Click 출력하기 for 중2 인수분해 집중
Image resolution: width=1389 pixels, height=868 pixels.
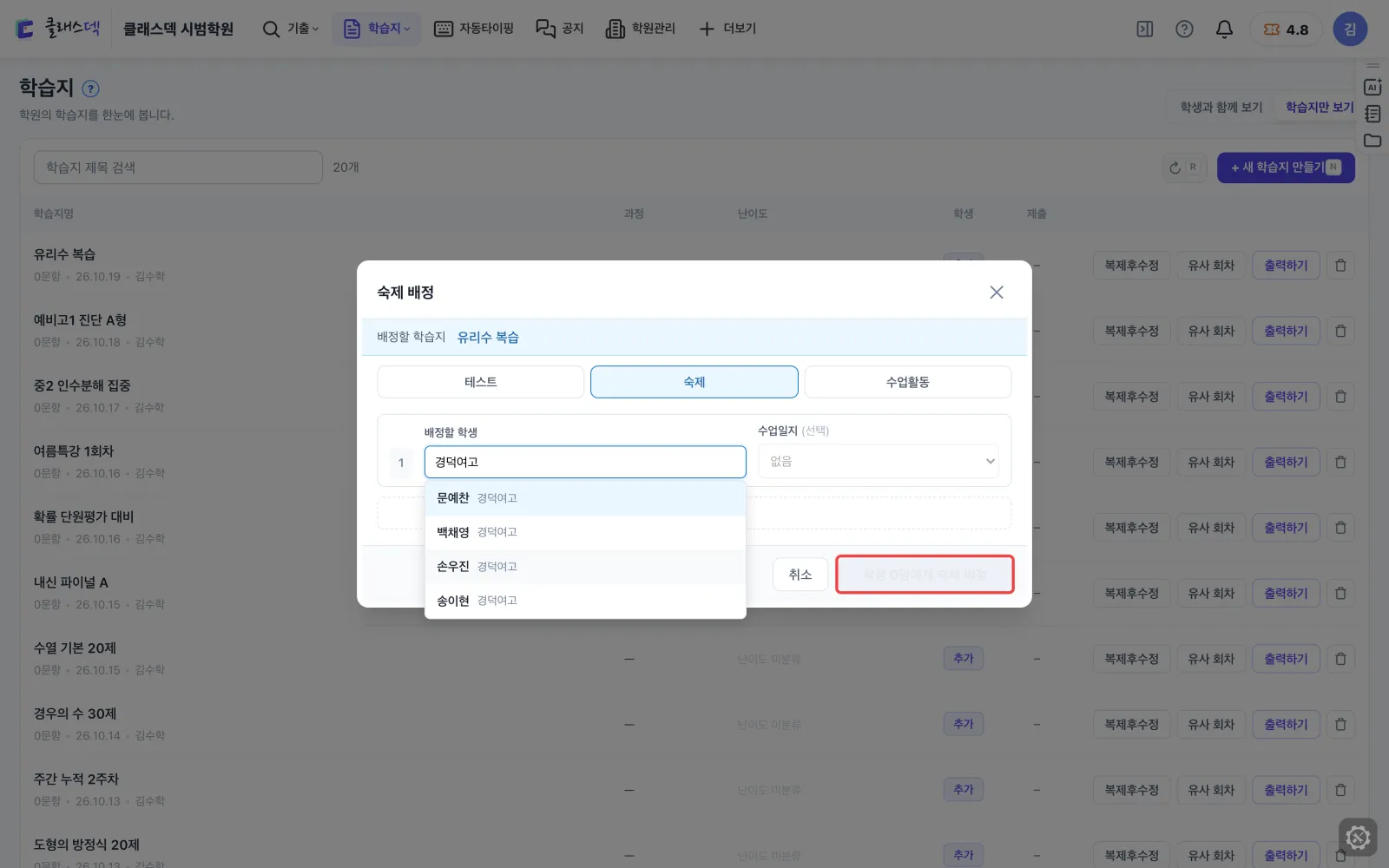pos(1286,397)
